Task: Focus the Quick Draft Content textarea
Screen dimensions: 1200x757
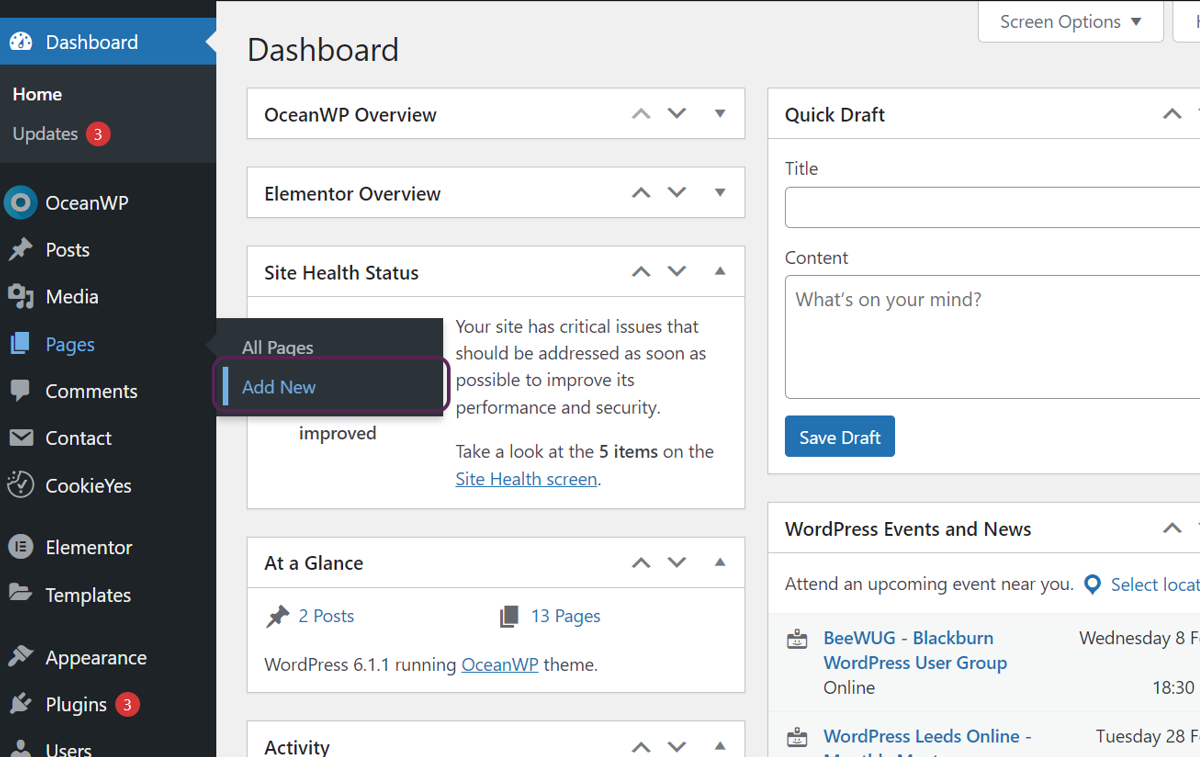Action: tap(992, 337)
